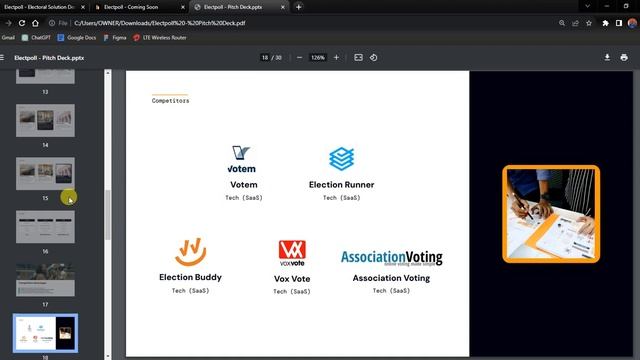This screenshot has height=360, width=640.
Task: Open the browser zoom magnifier icon
Action: [562, 23]
